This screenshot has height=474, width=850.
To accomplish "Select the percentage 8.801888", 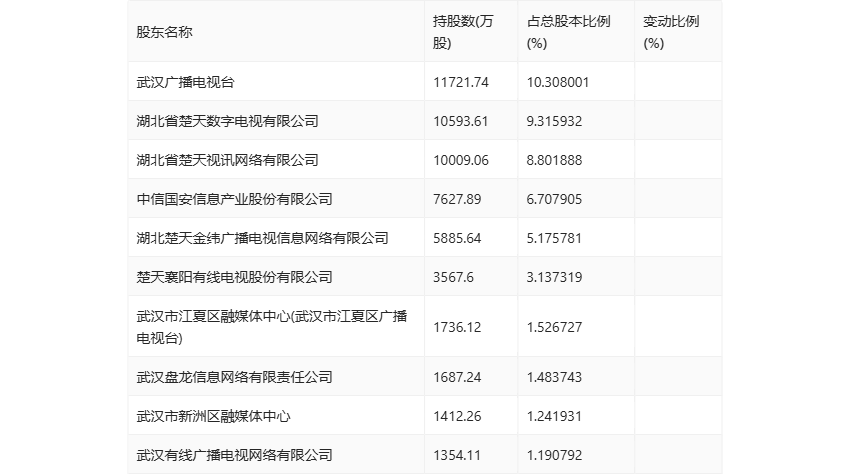I will (x=554, y=160).
